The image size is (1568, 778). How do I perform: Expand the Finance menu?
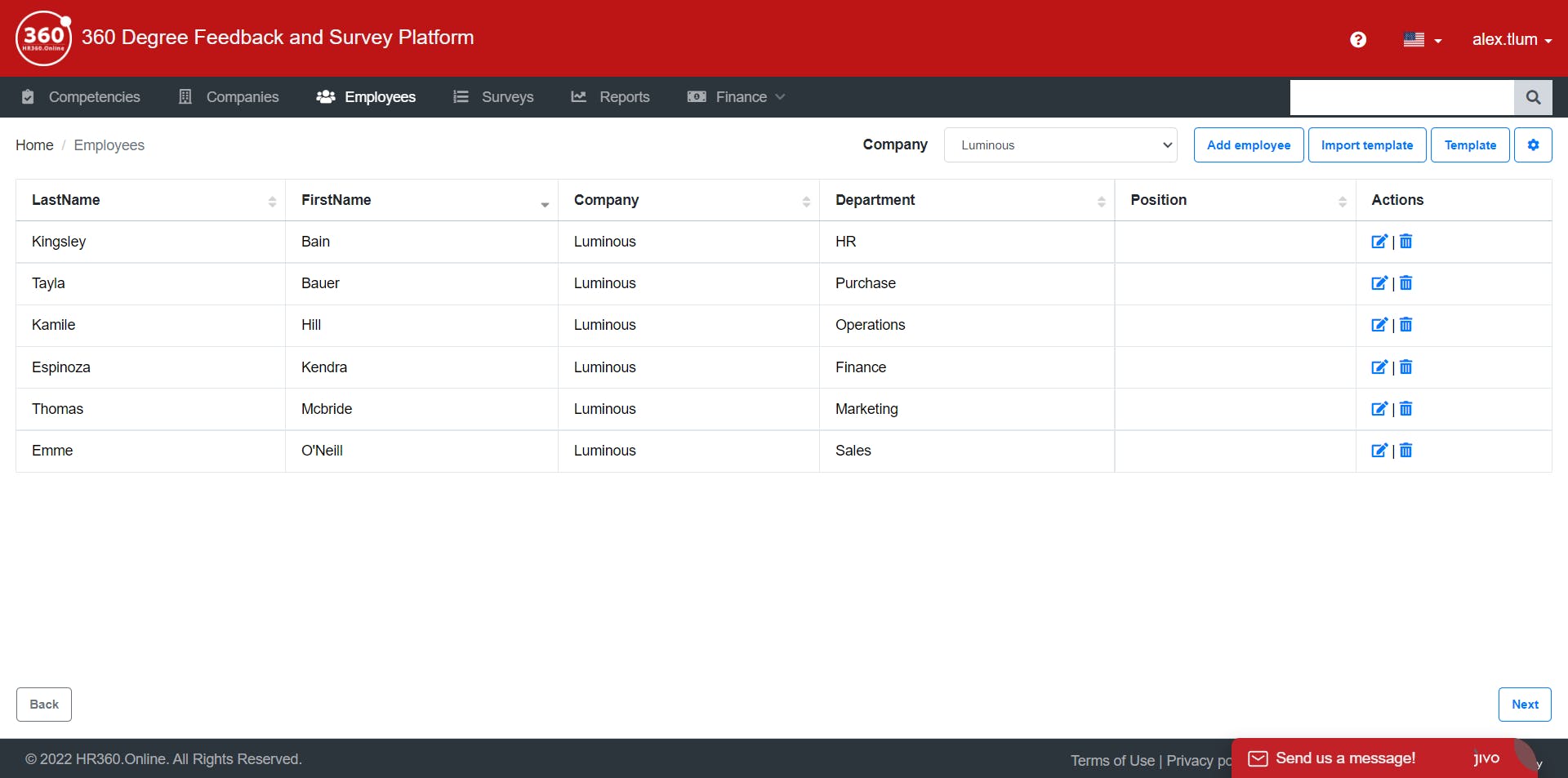(737, 97)
